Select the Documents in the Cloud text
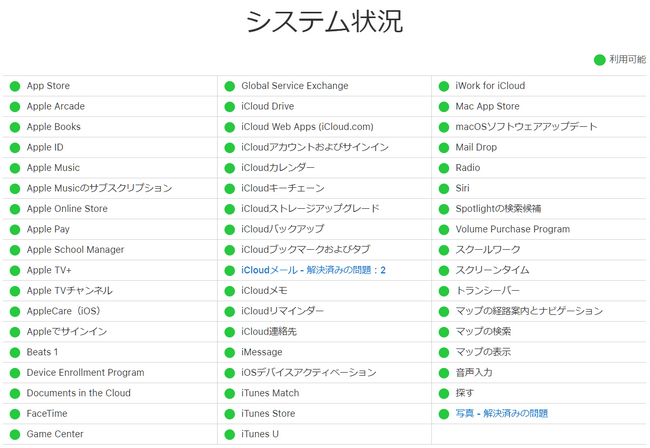Viewport: 650px width, 448px height. (x=78, y=393)
